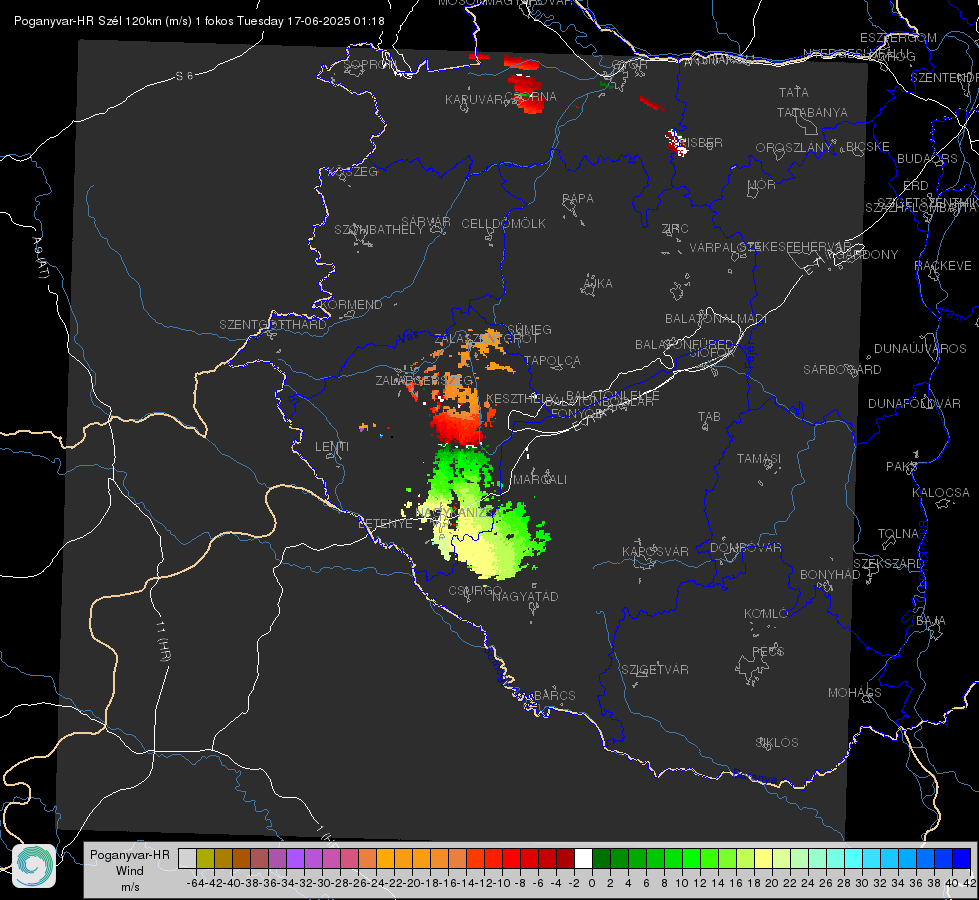Click the SZENTGOTTHARD city label
The height and width of the screenshot is (900, 979).
(x=273, y=325)
